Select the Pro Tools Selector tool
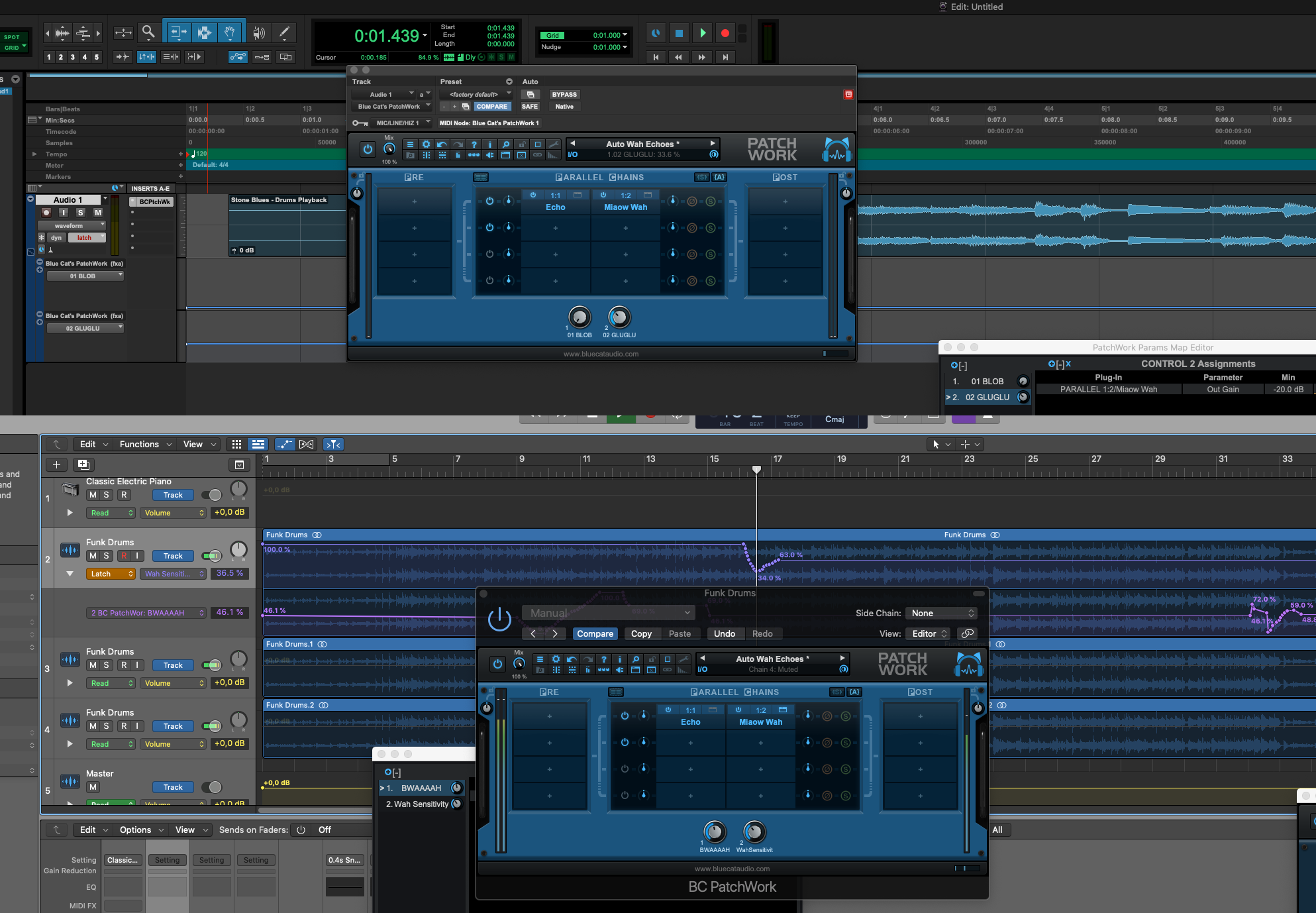Image resolution: width=1316 pixels, height=913 pixels. click(x=205, y=32)
